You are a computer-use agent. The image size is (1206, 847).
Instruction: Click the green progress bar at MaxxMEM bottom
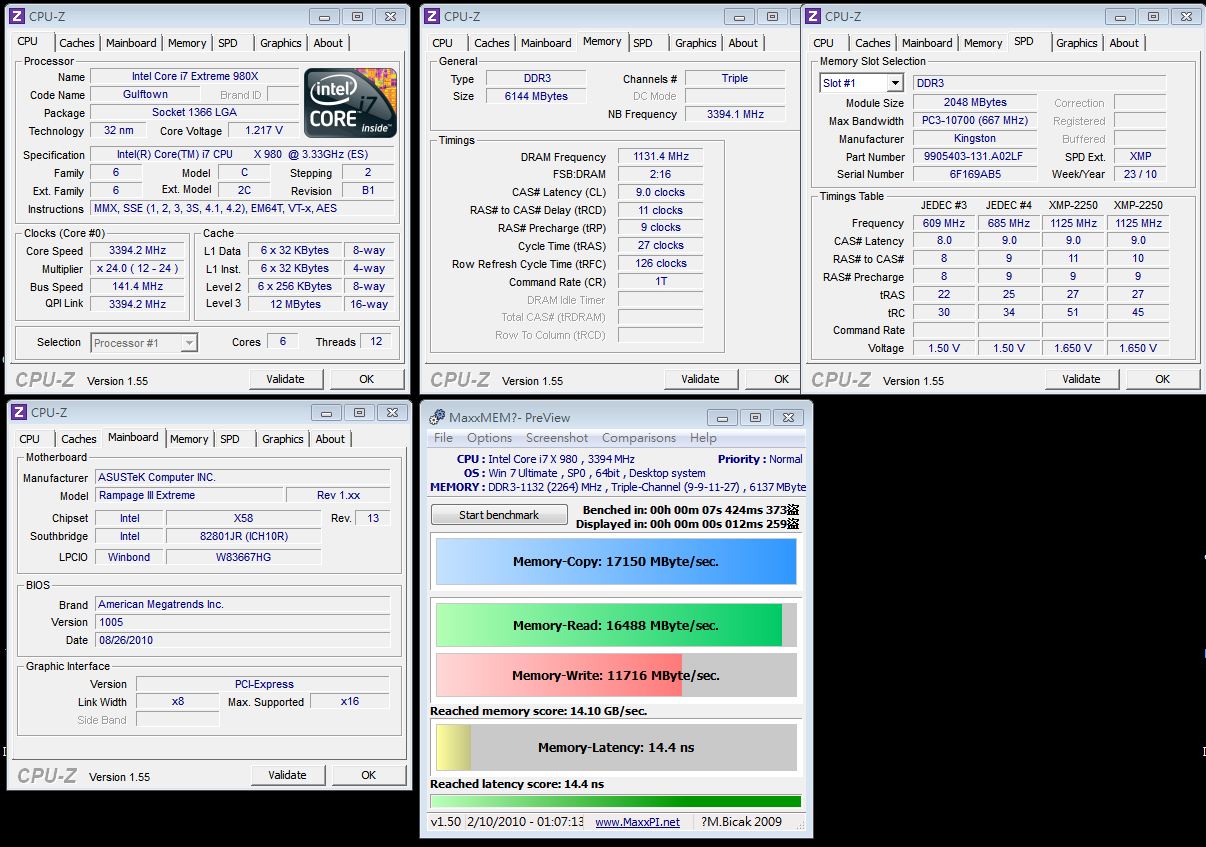(616, 801)
